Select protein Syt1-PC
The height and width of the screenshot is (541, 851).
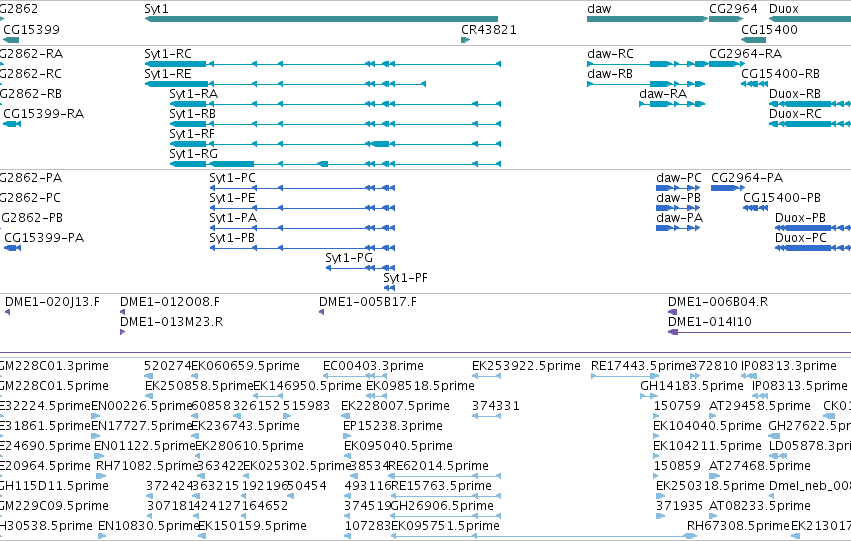coord(302,188)
